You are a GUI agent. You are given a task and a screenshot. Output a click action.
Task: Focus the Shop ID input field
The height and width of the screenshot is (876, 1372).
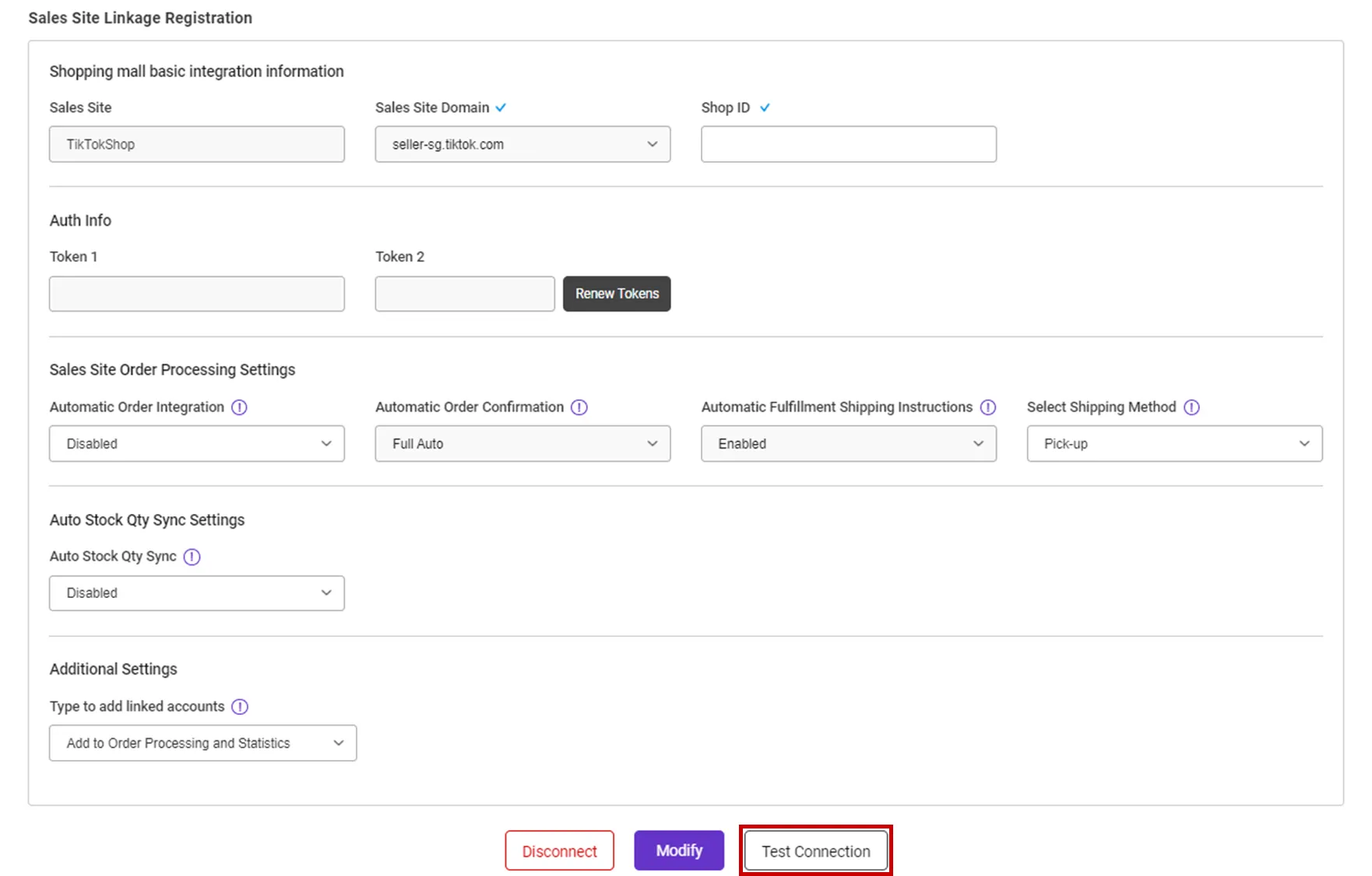click(x=848, y=144)
